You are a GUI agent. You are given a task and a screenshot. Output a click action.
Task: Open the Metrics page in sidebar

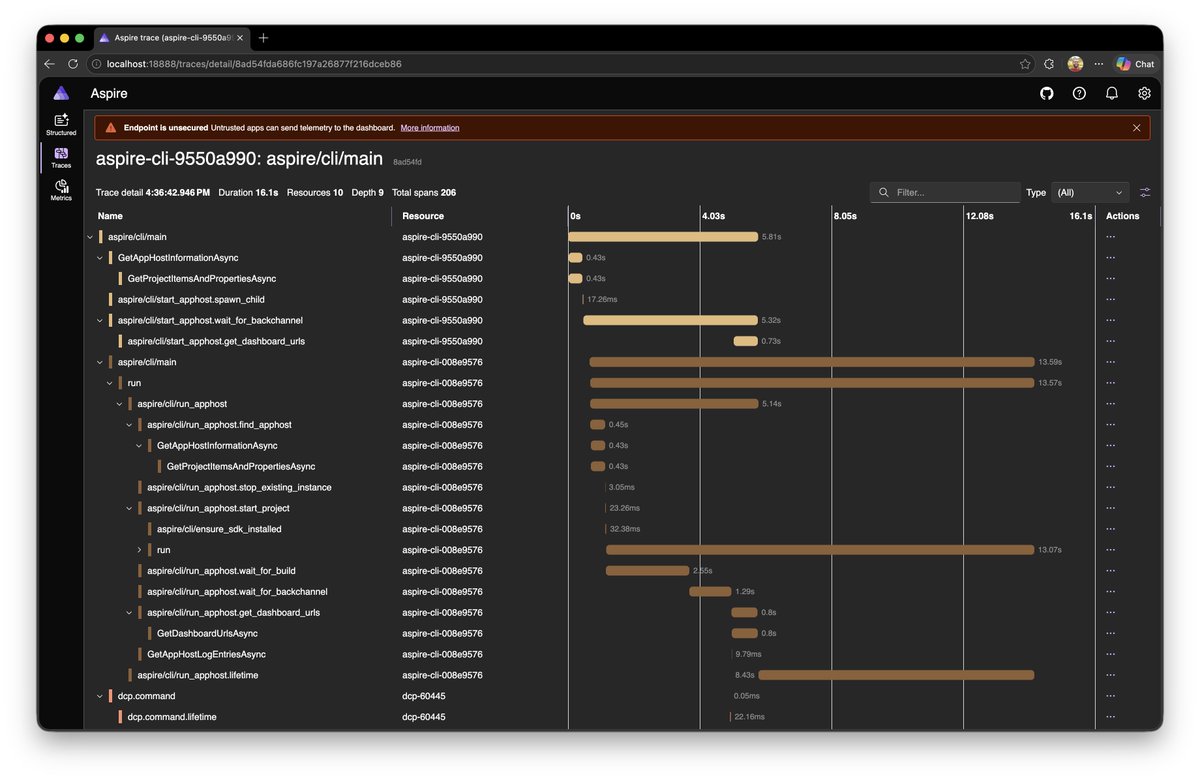61,190
